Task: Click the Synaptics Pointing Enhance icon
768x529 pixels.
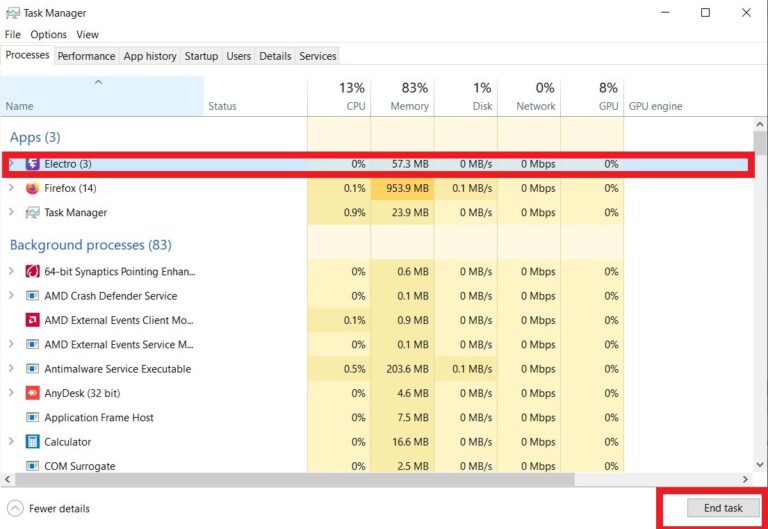Action: [x=32, y=271]
